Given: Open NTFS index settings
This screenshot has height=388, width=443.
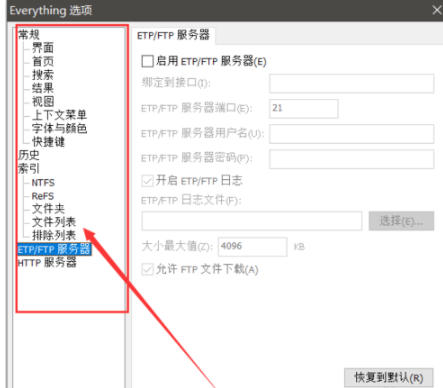Looking at the screenshot, I should (x=43, y=183).
